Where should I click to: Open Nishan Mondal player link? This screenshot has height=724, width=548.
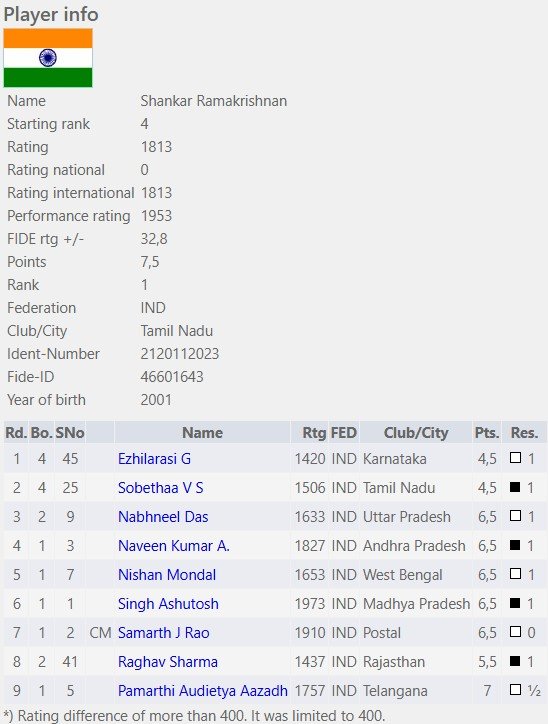167,575
